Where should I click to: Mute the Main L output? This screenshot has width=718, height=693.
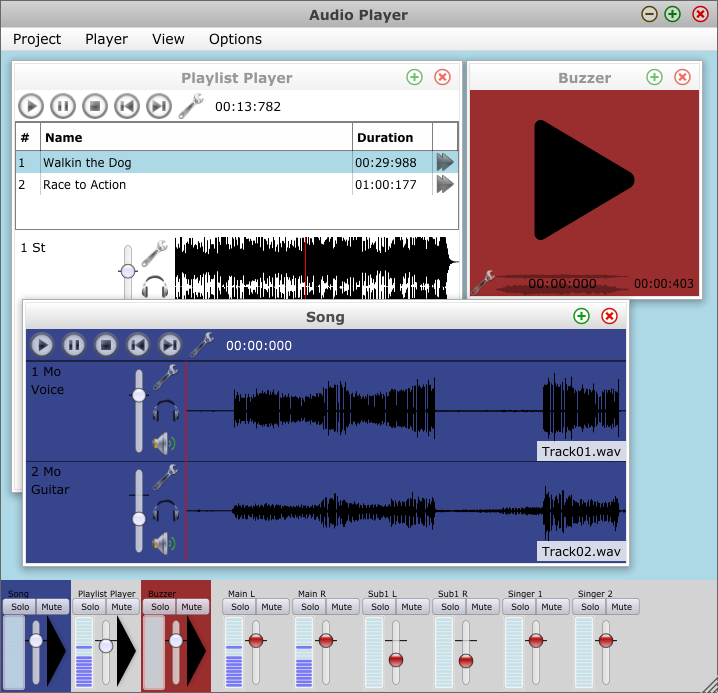point(272,607)
